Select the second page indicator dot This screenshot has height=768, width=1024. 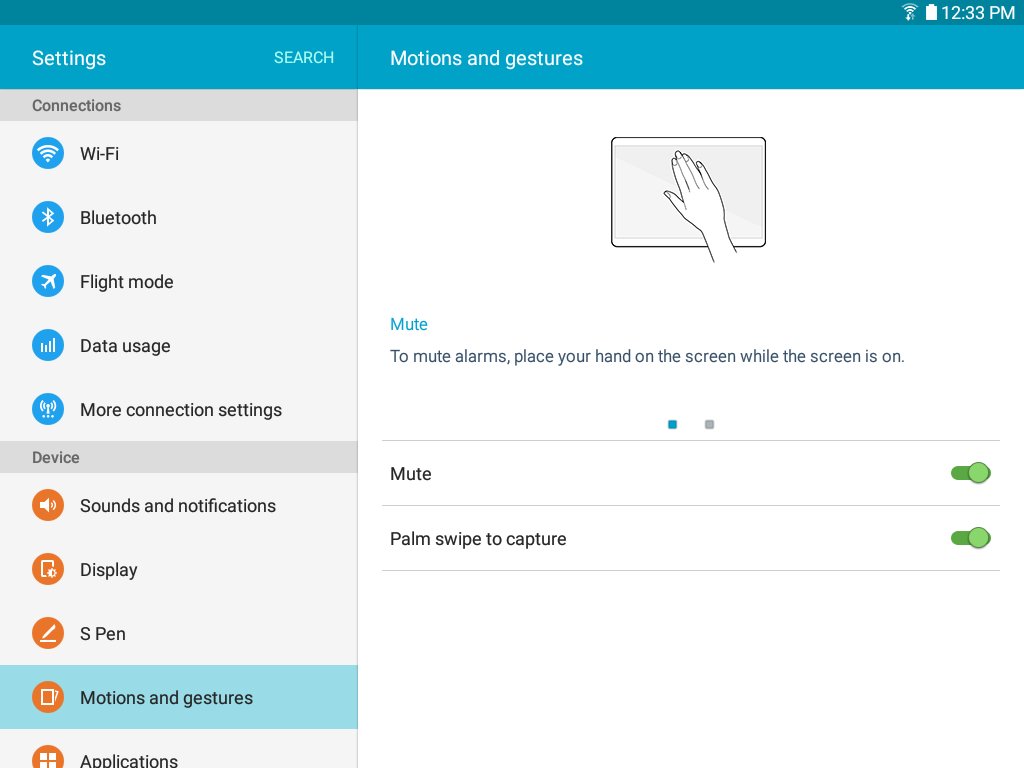pos(709,424)
